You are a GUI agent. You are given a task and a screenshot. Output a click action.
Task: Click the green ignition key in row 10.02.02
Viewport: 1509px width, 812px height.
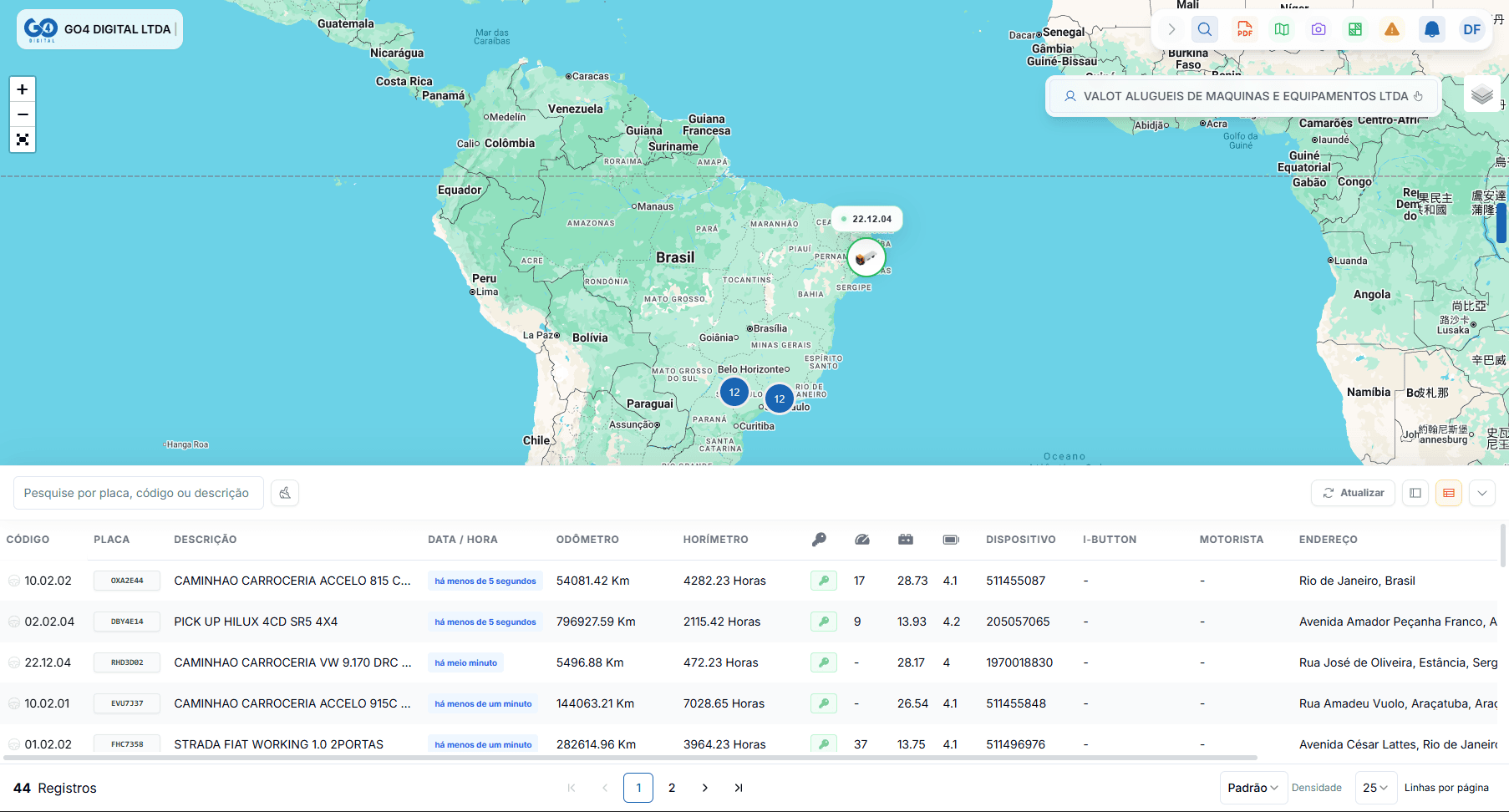[x=824, y=581]
